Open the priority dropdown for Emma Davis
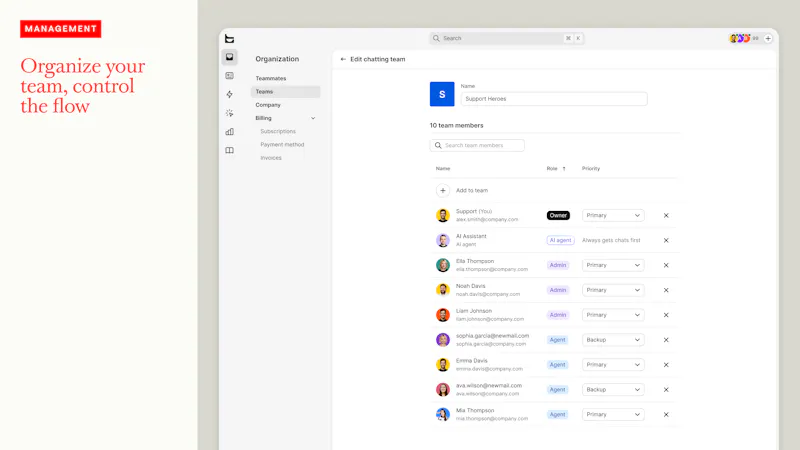 click(x=613, y=365)
